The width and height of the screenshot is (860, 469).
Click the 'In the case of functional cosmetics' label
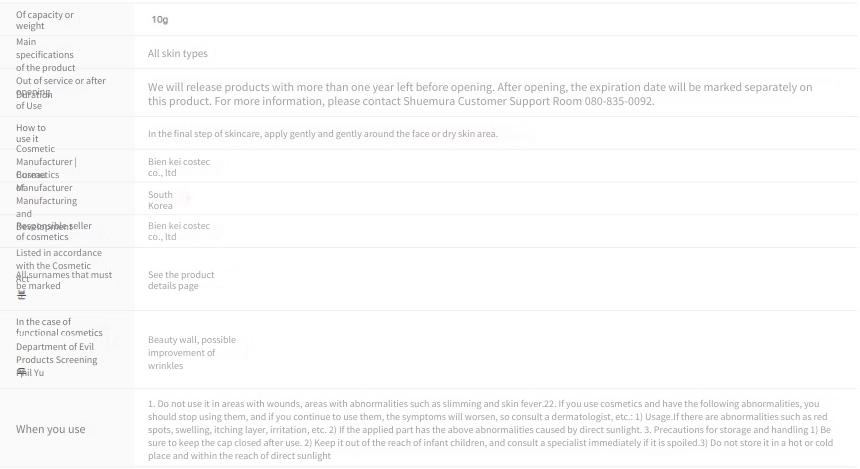click(x=59, y=327)
